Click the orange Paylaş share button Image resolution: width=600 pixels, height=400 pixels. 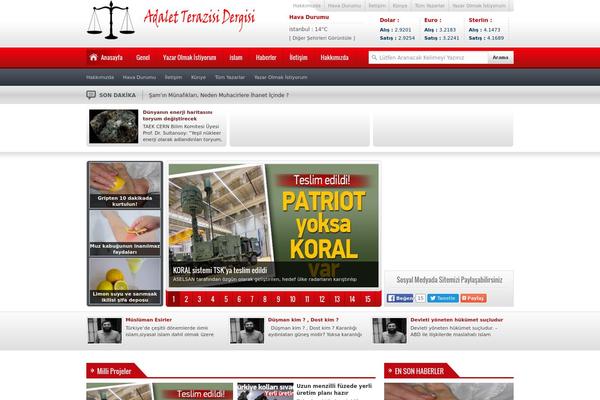[473, 298]
